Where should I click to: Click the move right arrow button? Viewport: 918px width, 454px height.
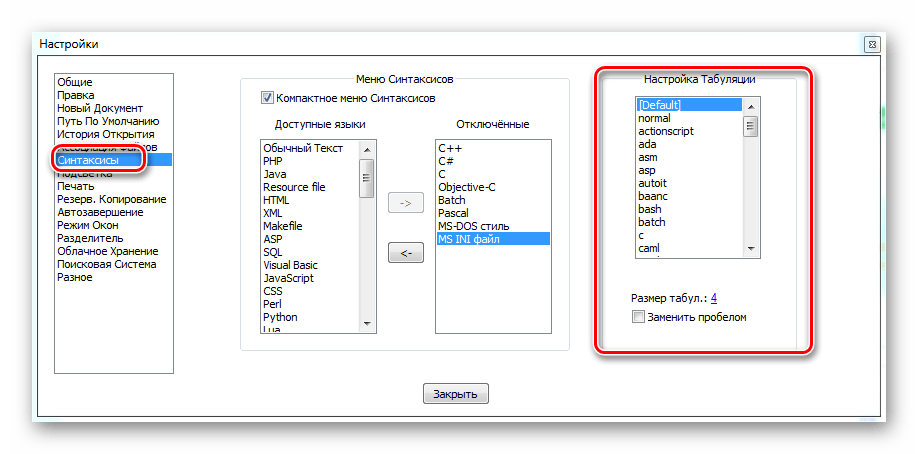coord(405,204)
